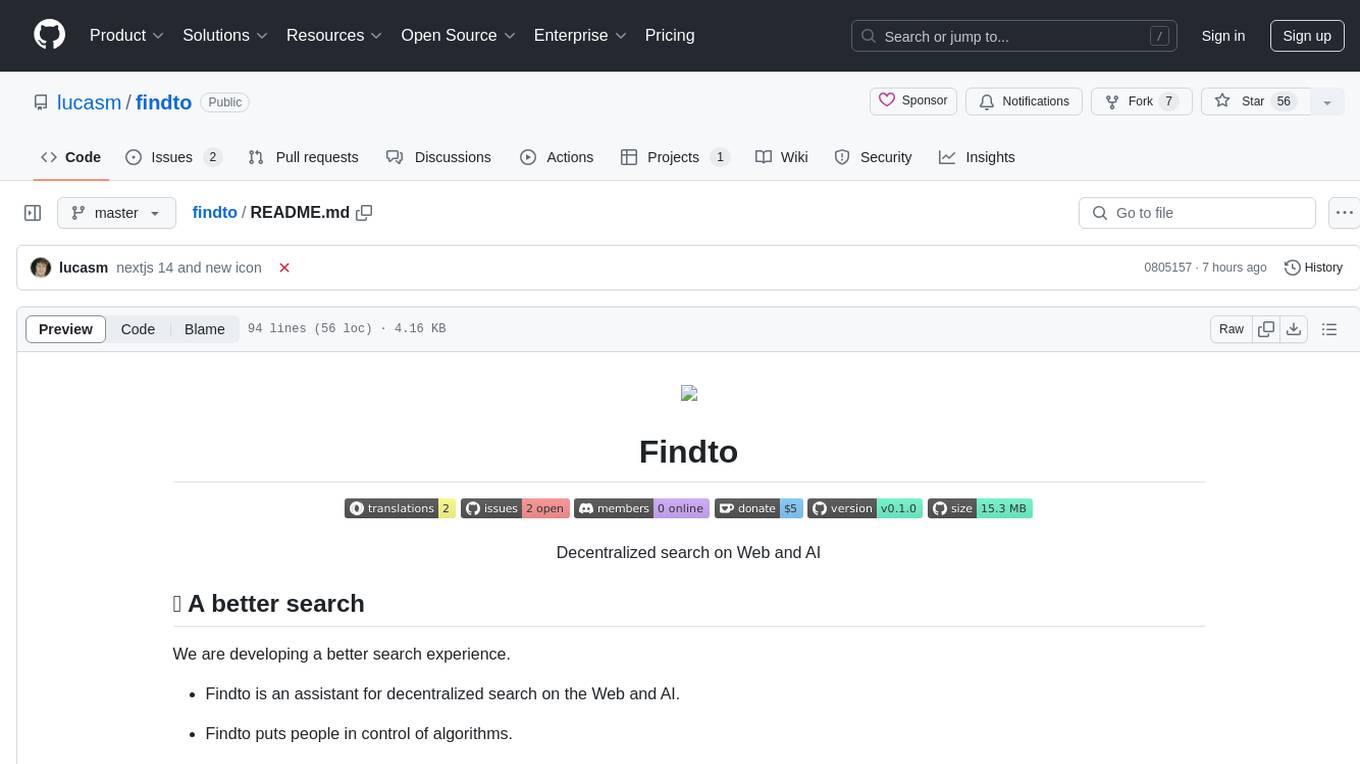The height and width of the screenshot is (764, 1360).
Task: Click the Sponsor heart button
Action: click(x=914, y=101)
